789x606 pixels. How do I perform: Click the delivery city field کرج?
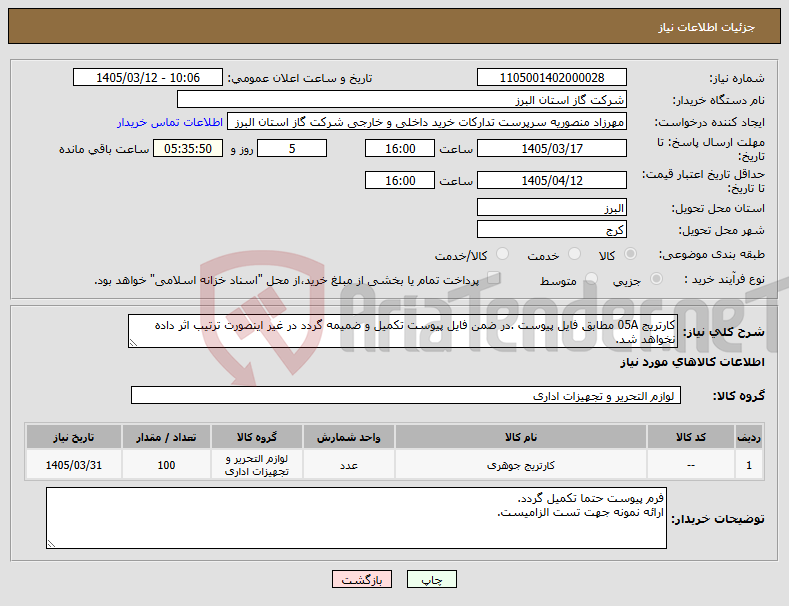tap(551, 230)
